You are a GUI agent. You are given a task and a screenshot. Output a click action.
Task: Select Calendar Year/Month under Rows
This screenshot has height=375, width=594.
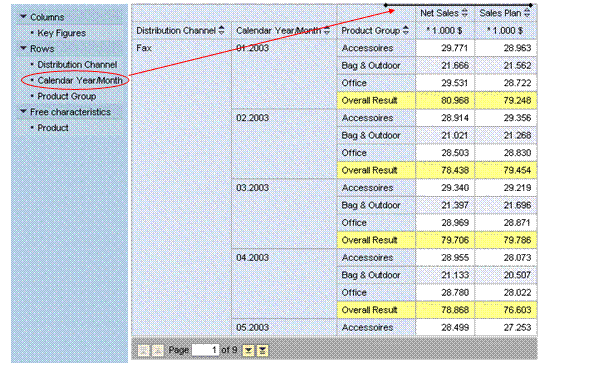[80, 80]
